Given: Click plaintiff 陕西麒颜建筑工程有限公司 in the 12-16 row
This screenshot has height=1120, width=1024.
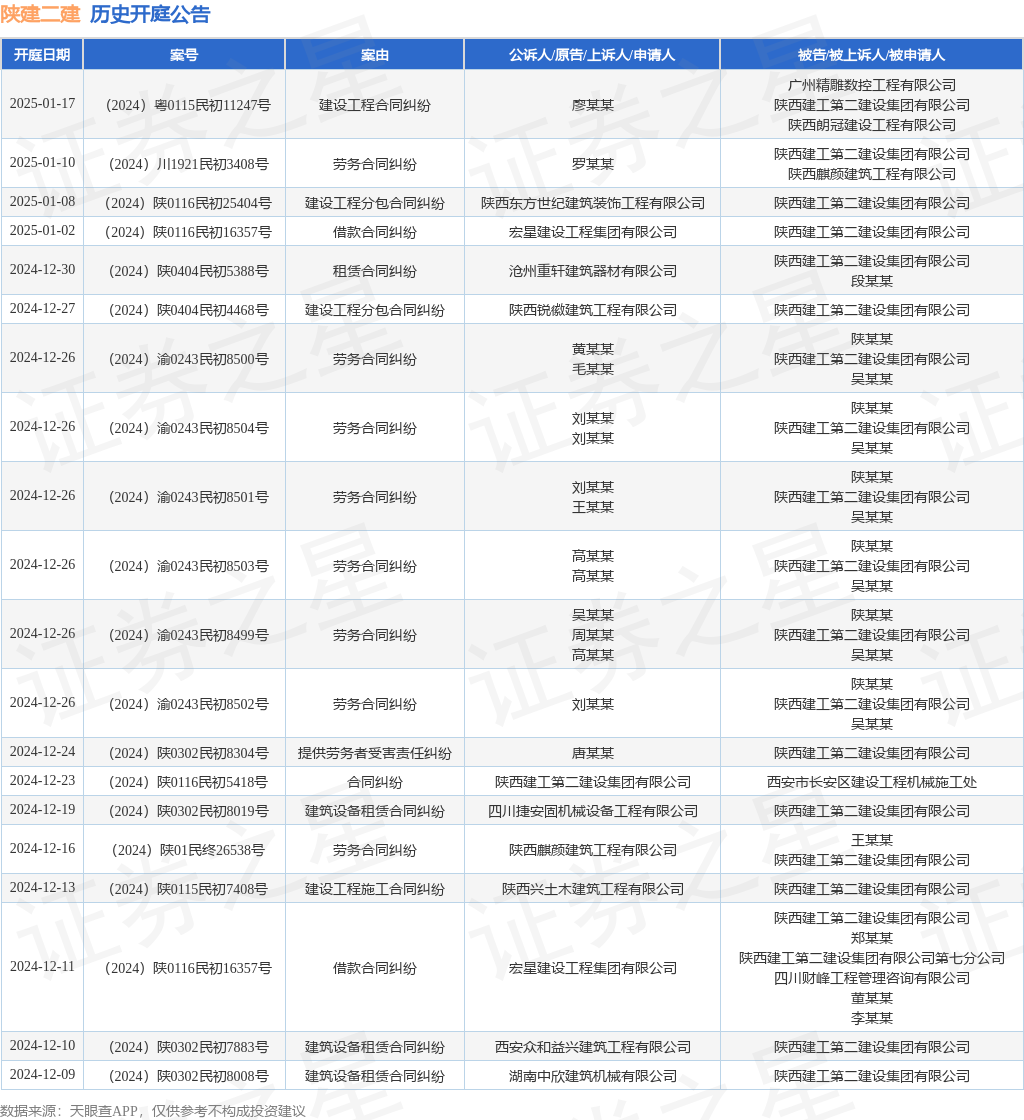Looking at the screenshot, I should click(x=593, y=850).
